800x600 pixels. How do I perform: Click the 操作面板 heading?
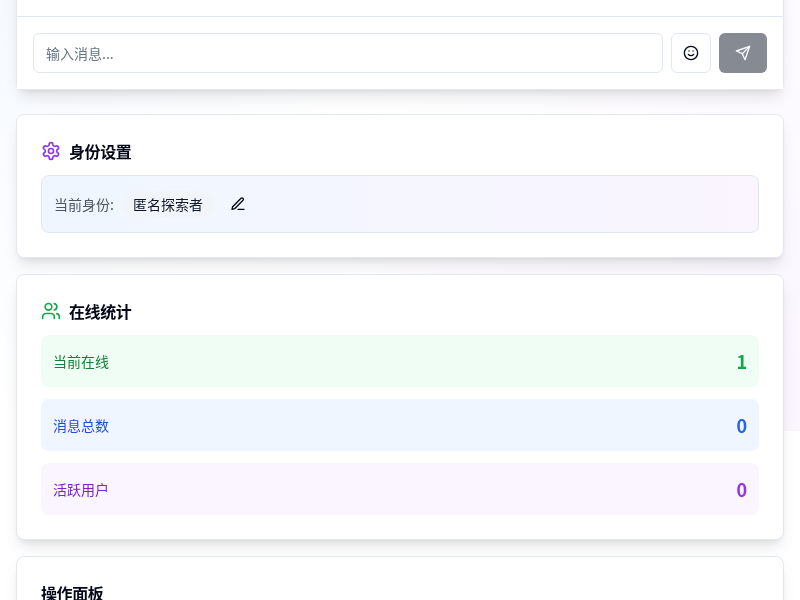coord(72,593)
